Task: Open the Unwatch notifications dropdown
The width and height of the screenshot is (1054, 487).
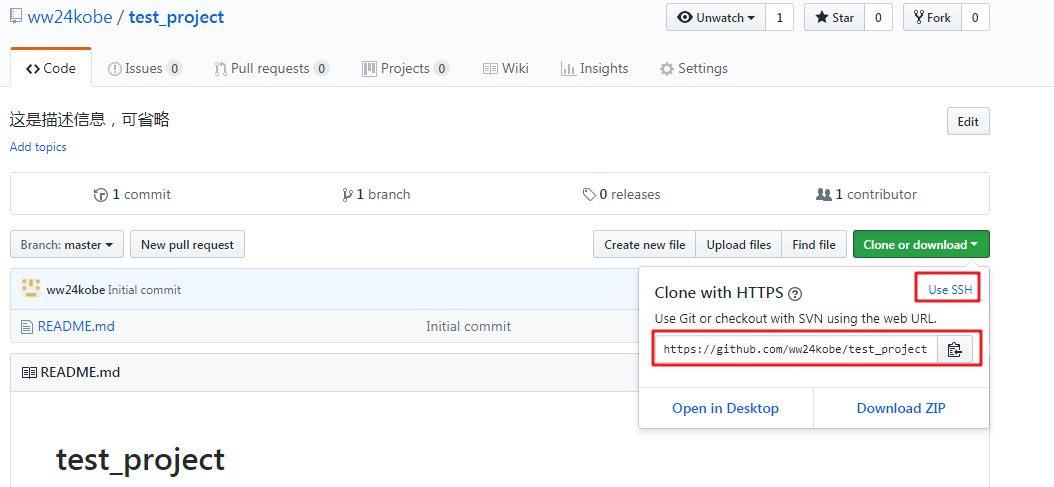Action: click(716, 18)
